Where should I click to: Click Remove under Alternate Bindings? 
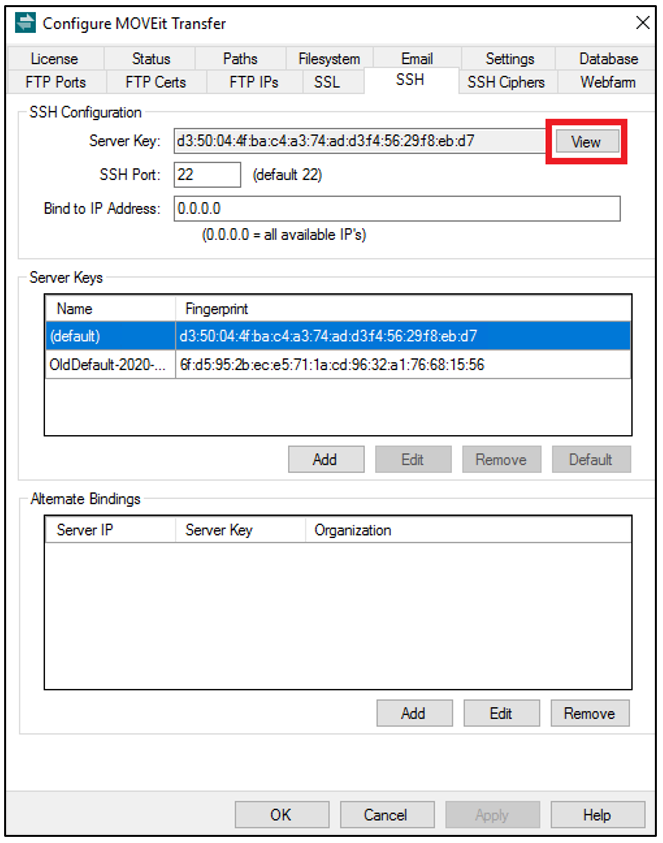tap(589, 713)
